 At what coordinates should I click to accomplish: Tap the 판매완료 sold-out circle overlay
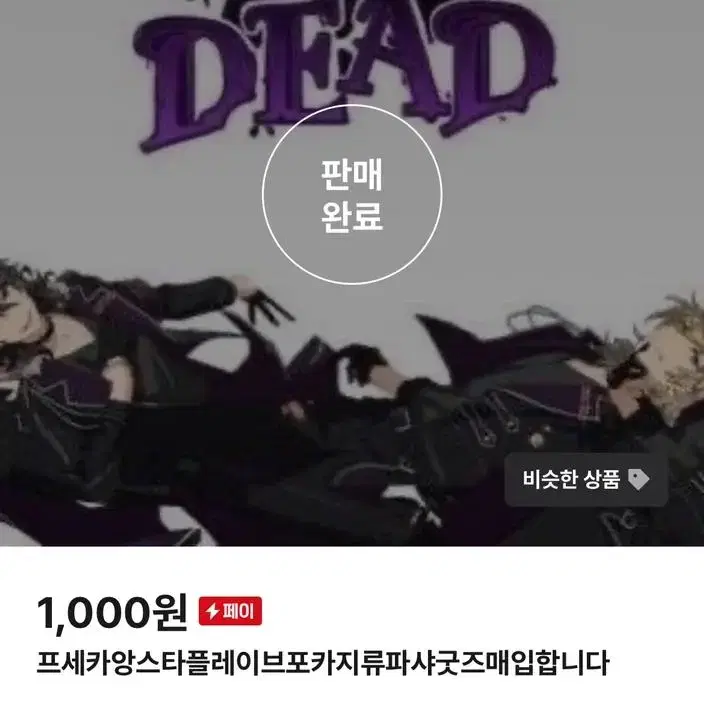tap(352, 195)
